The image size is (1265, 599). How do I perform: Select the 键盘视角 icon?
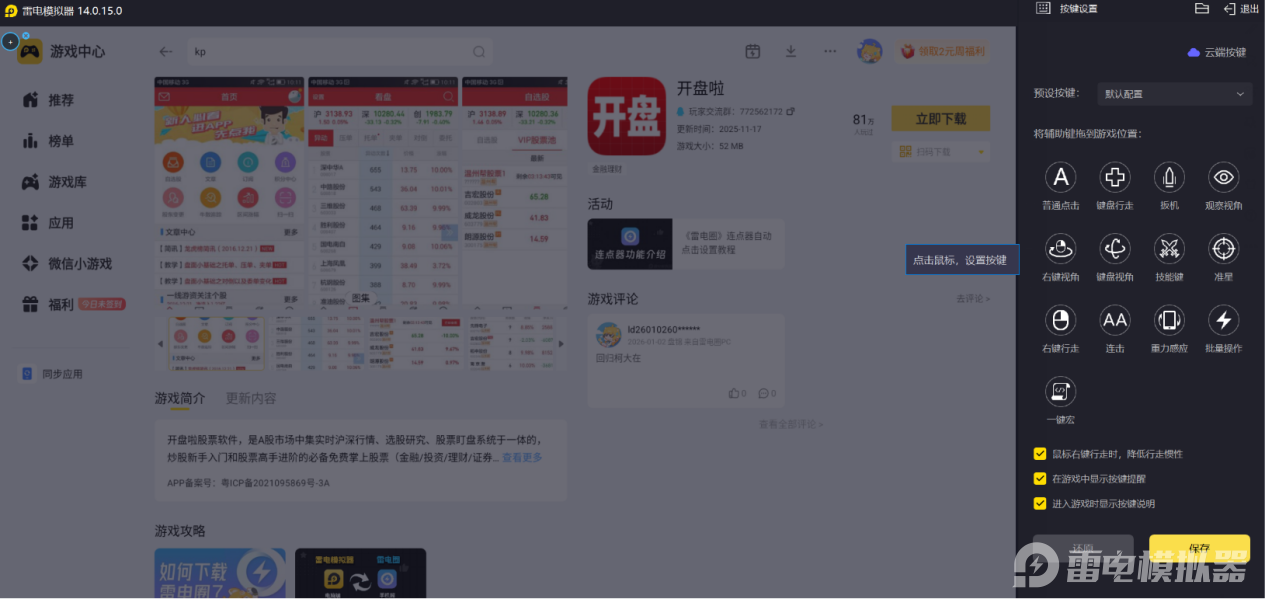tap(1115, 249)
